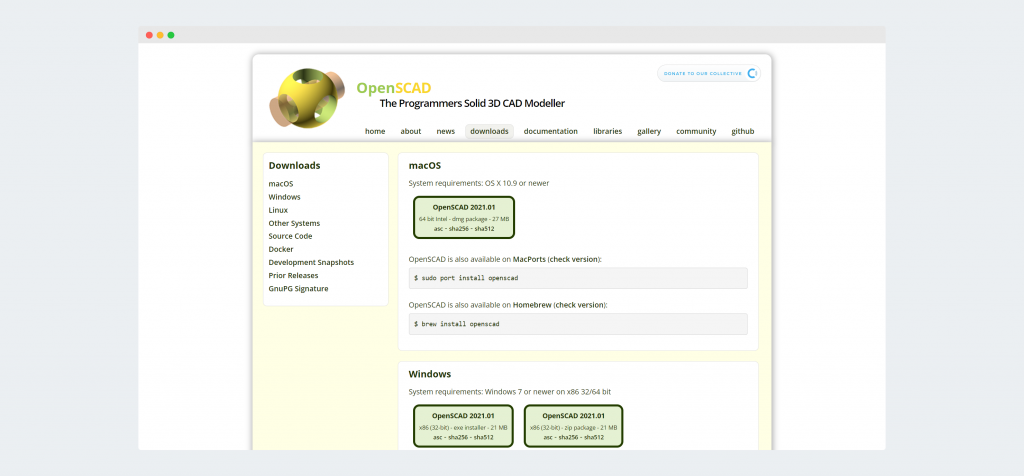Click the Open Collective icon in donate button

752,73
